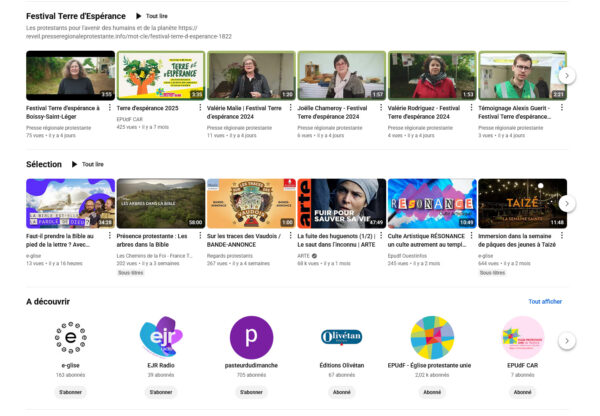
Task: Open La parole de Dieu video thumbnail
Action: [x=70, y=203]
